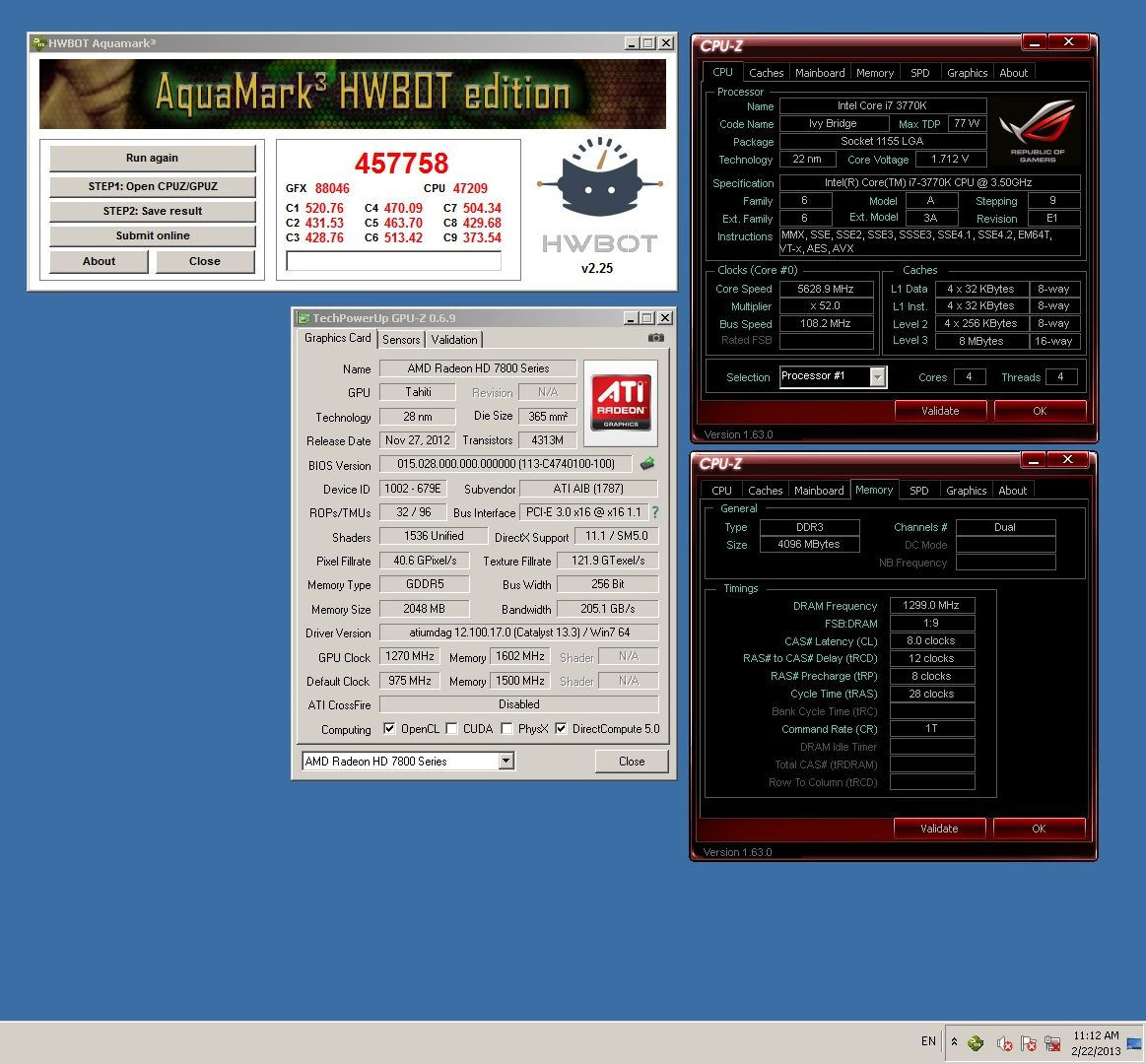Viewport: 1146px width, 1064px height.
Task: Toggle the CUDA checkbox
Action: 451,729
